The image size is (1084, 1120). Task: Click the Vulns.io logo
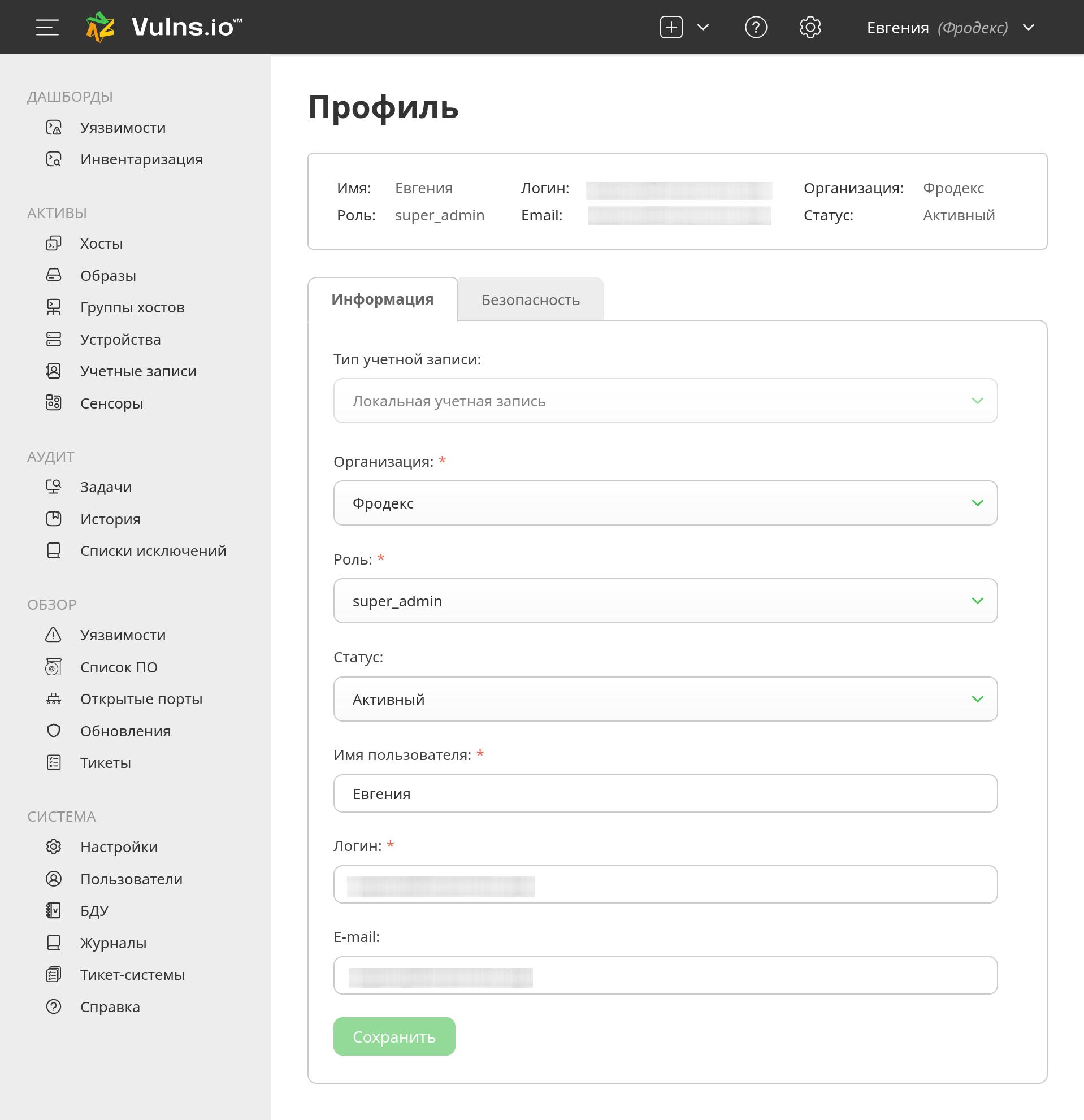click(163, 28)
